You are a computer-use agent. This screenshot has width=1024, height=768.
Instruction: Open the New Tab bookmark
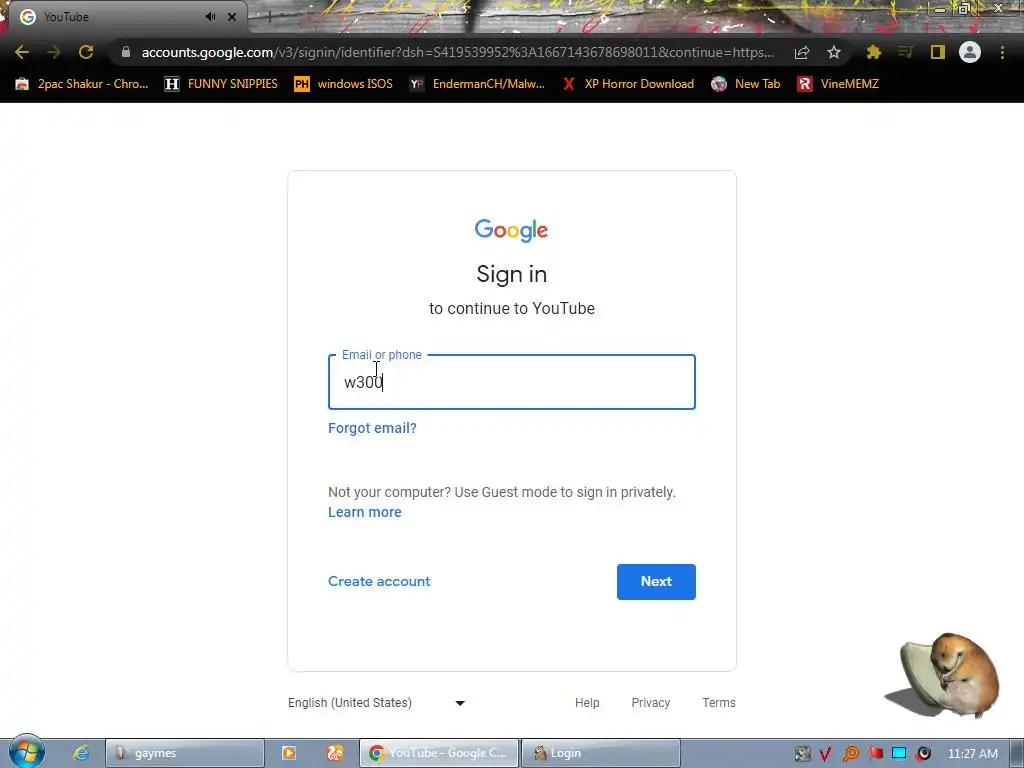click(x=746, y=84)
